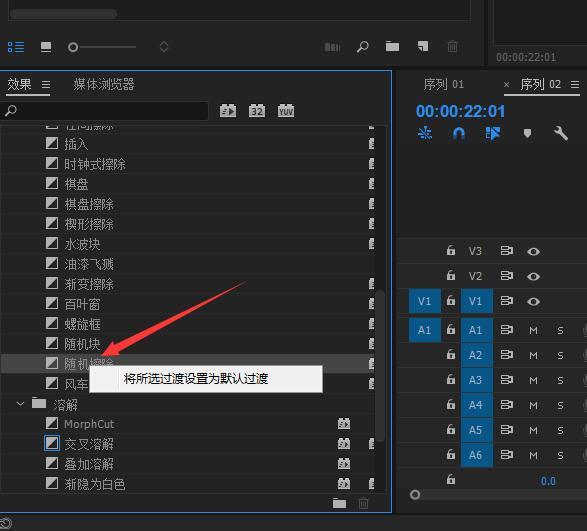This screenshot has height=531, width=587.
Task: Select the 时钟式擦除 transition
Action: 95,164
